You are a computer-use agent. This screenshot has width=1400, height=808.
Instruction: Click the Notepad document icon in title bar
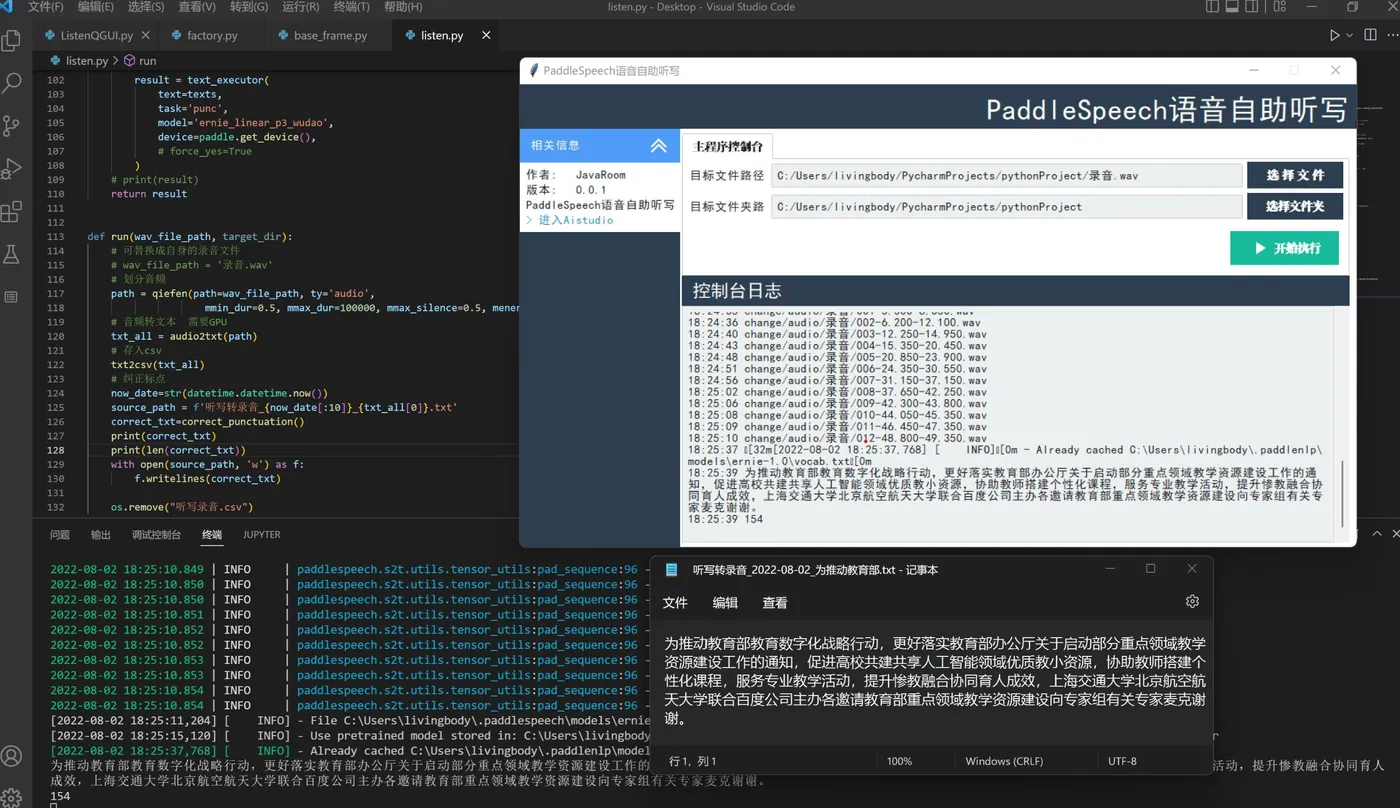click(x=672, y=570)
